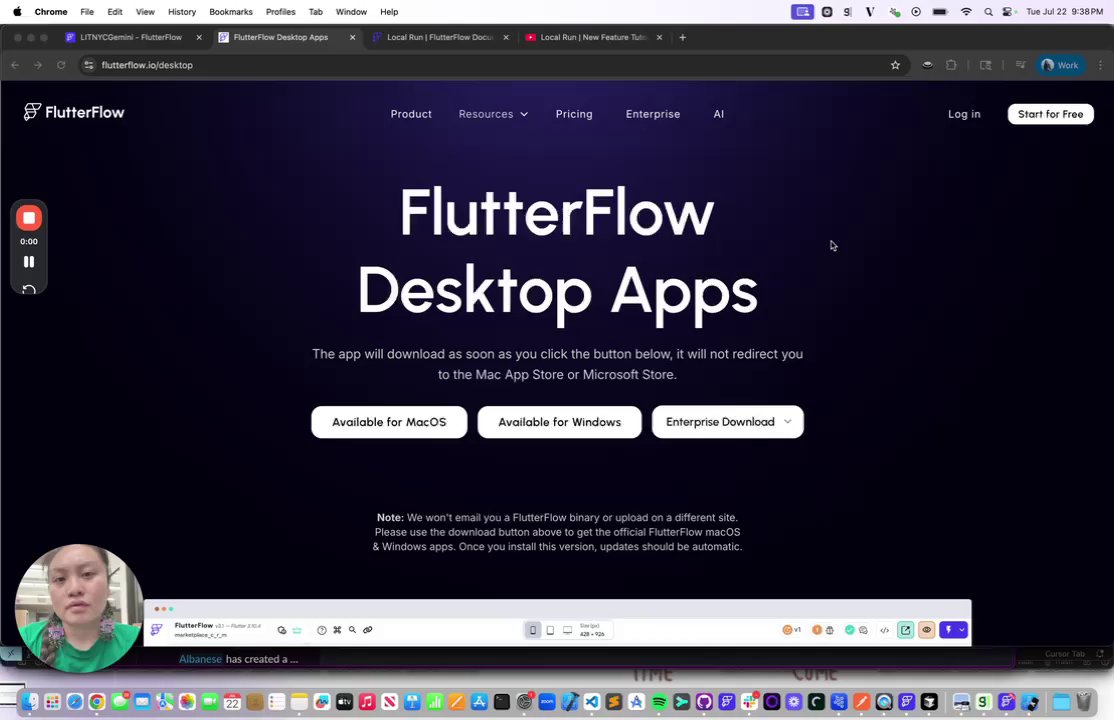Click the Log in link
This screenshot has width=1114, height=720.
(x=964, y=114)
